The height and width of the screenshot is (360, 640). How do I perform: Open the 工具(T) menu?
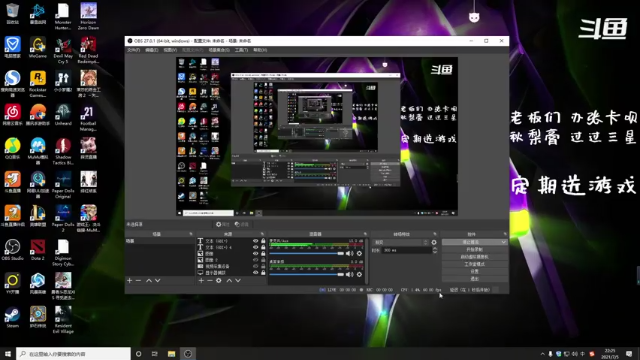point(241,50)
